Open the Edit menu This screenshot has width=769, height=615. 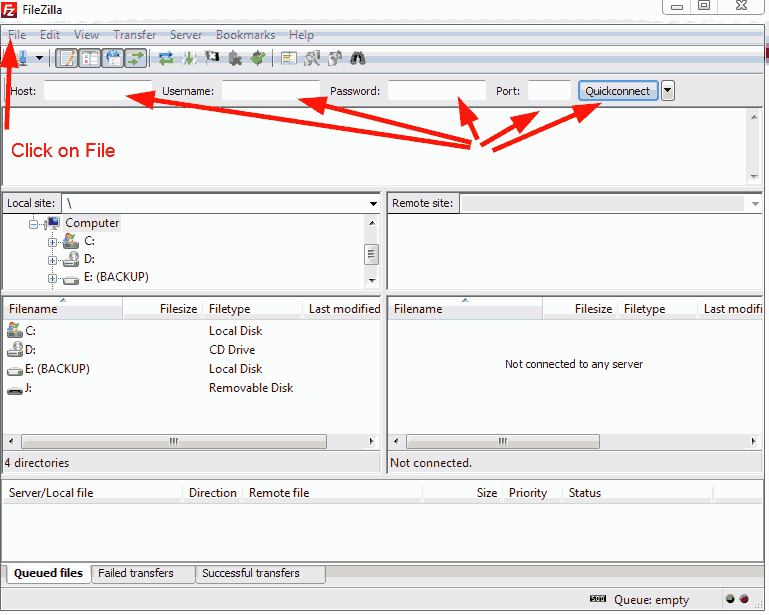click(x=50, y=35)
